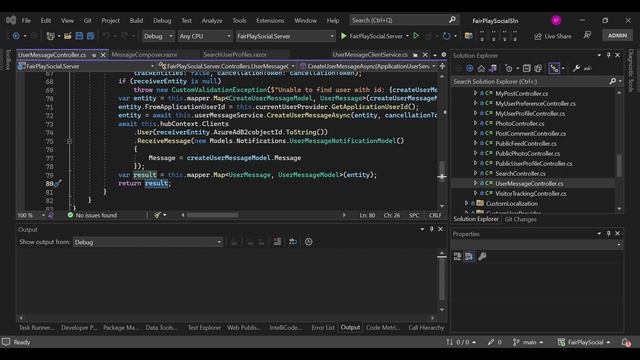
Task: Open Any CPU platform dropdown
Action: pos(205,36)
